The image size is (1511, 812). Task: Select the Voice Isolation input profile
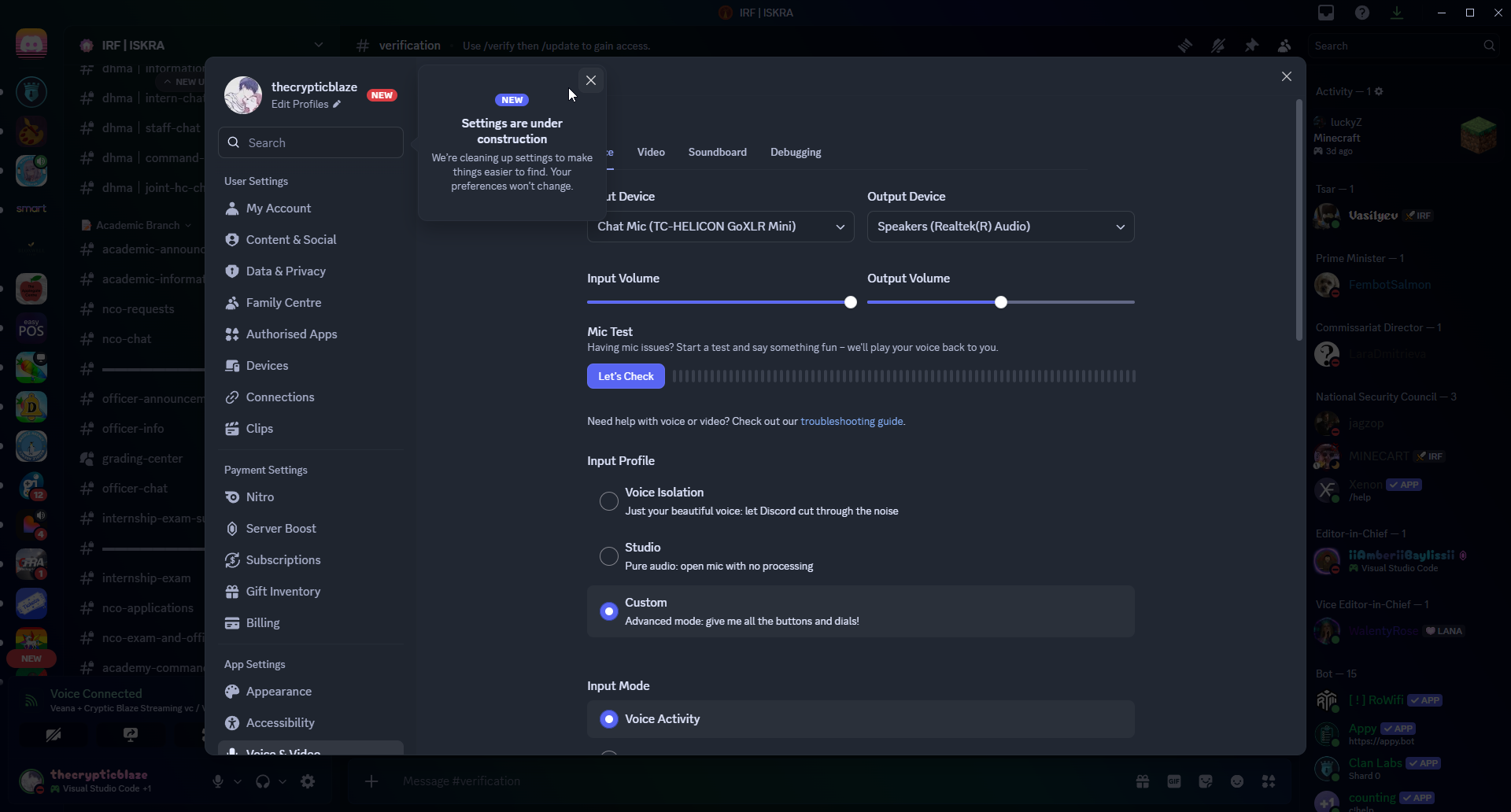pyautogui.click(x=608, y=501)
